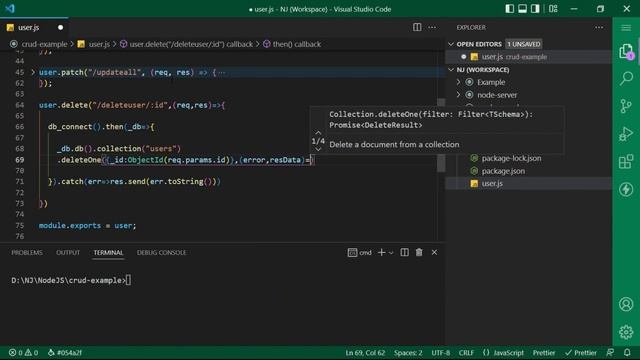This screenshot has height=360, width=640.
Task: Click line 75 module.exports code
Action: tap(87, 225)
